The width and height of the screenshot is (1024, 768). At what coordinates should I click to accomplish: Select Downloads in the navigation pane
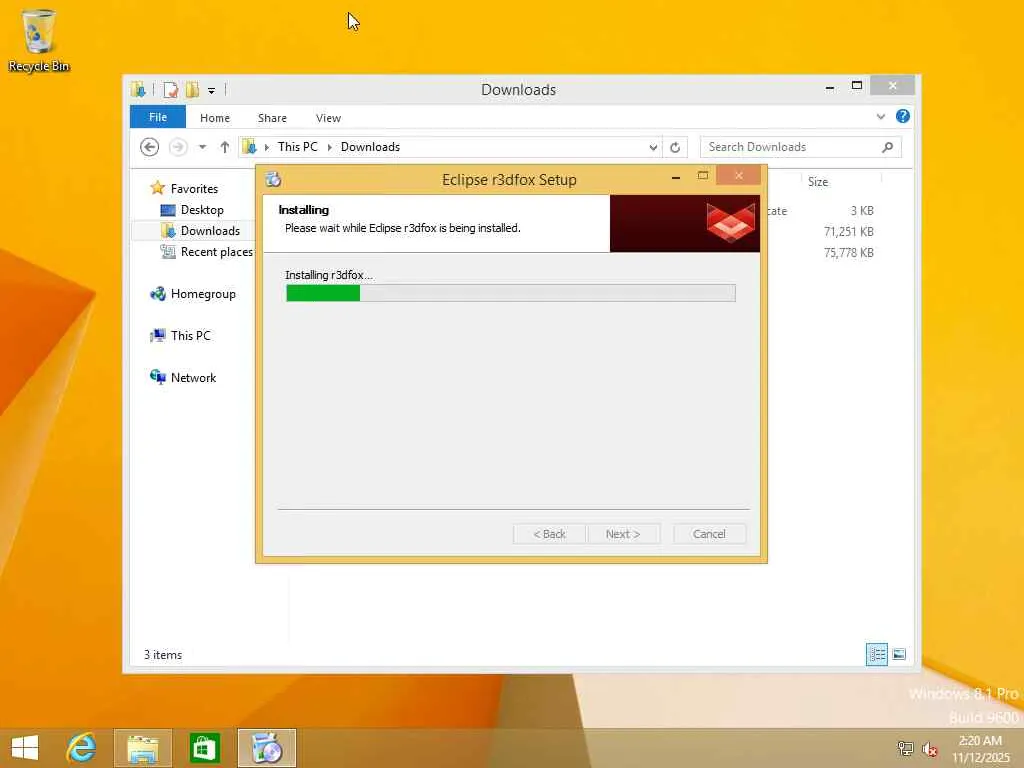[x=210, y=231]
